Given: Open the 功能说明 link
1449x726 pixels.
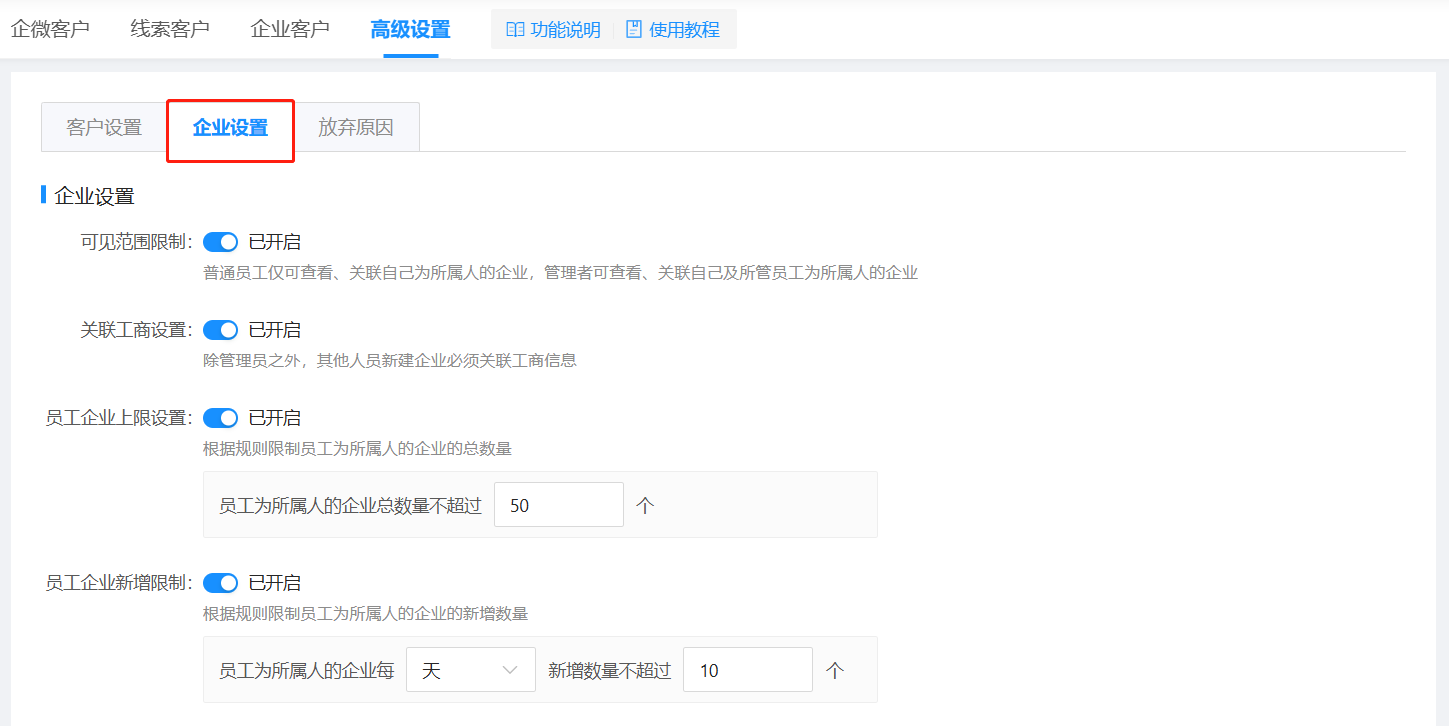Looking at the screenshot, I should pos(565,30).
